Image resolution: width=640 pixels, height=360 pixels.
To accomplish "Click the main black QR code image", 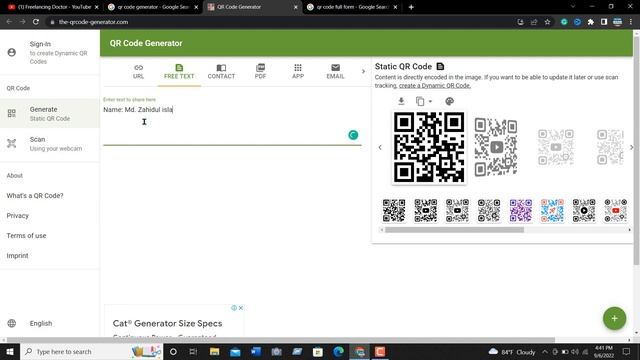I will 429,147.
